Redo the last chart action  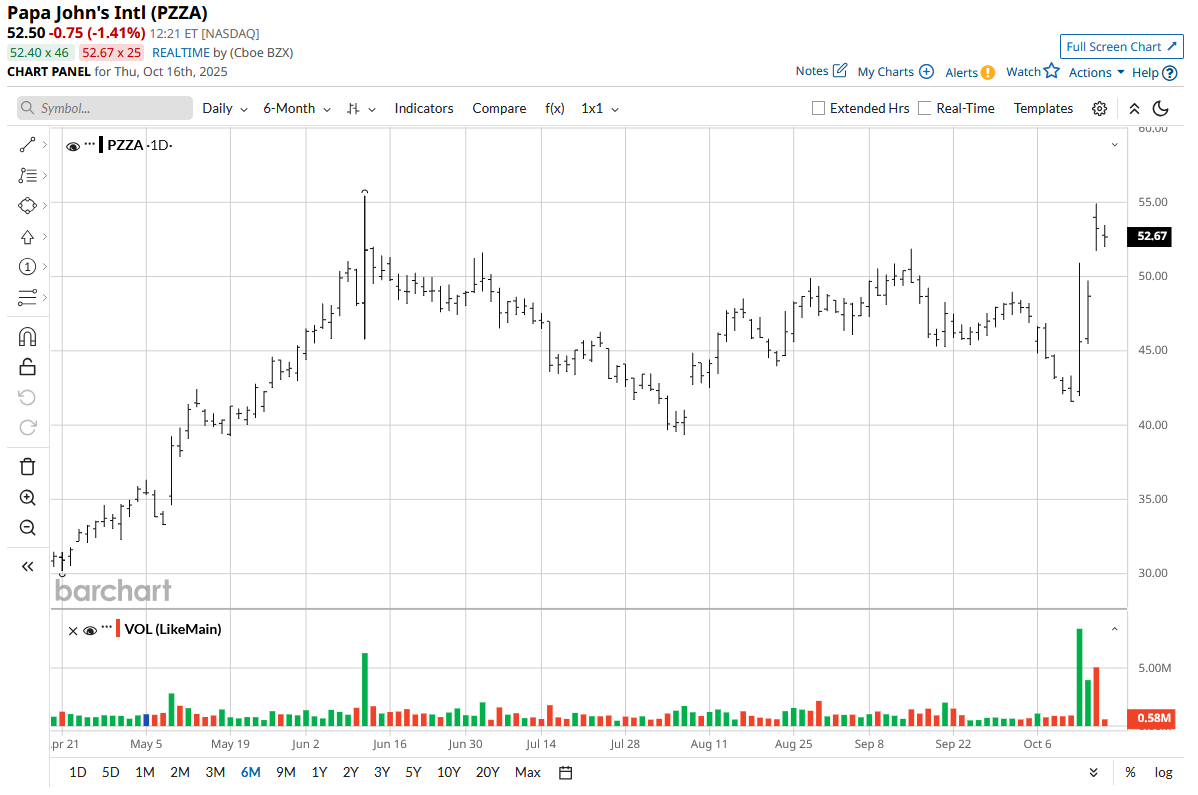(28, 428)
